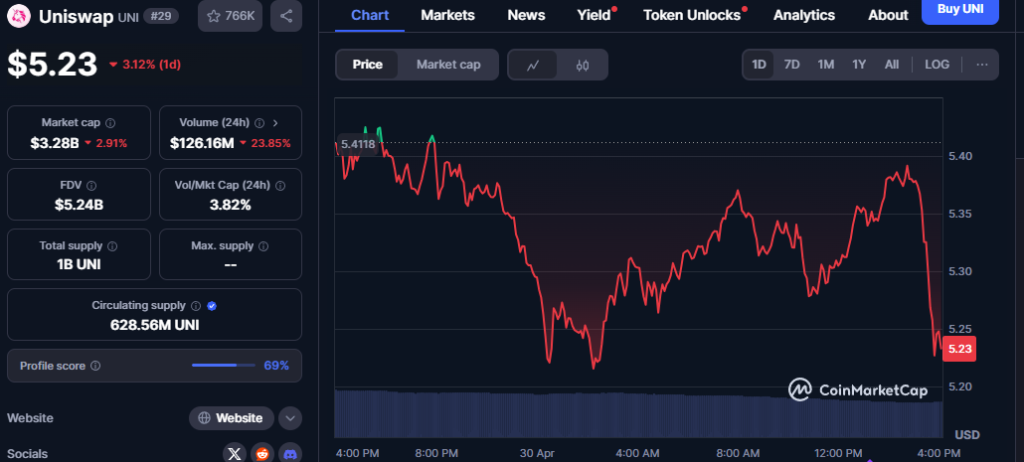This screenshot has width=1024, height=462.
Task: Open Volume (24h) details chevron arrow
Action: [275, 123]
